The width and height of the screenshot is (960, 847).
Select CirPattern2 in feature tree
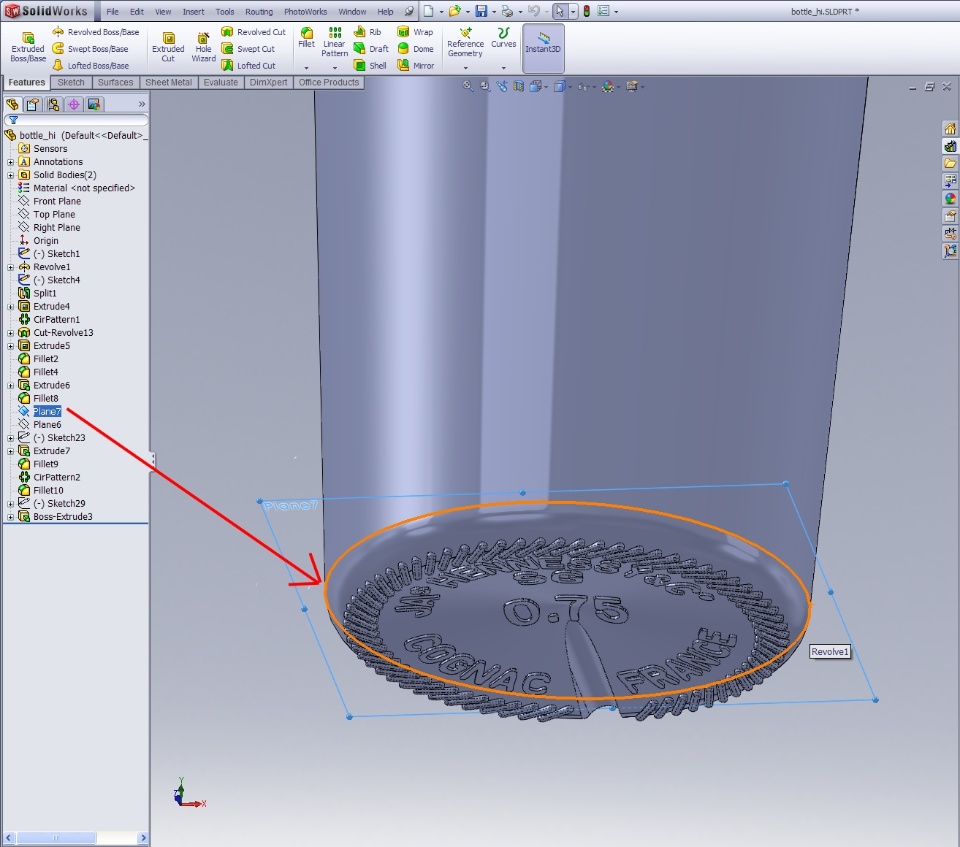[50, 478]
